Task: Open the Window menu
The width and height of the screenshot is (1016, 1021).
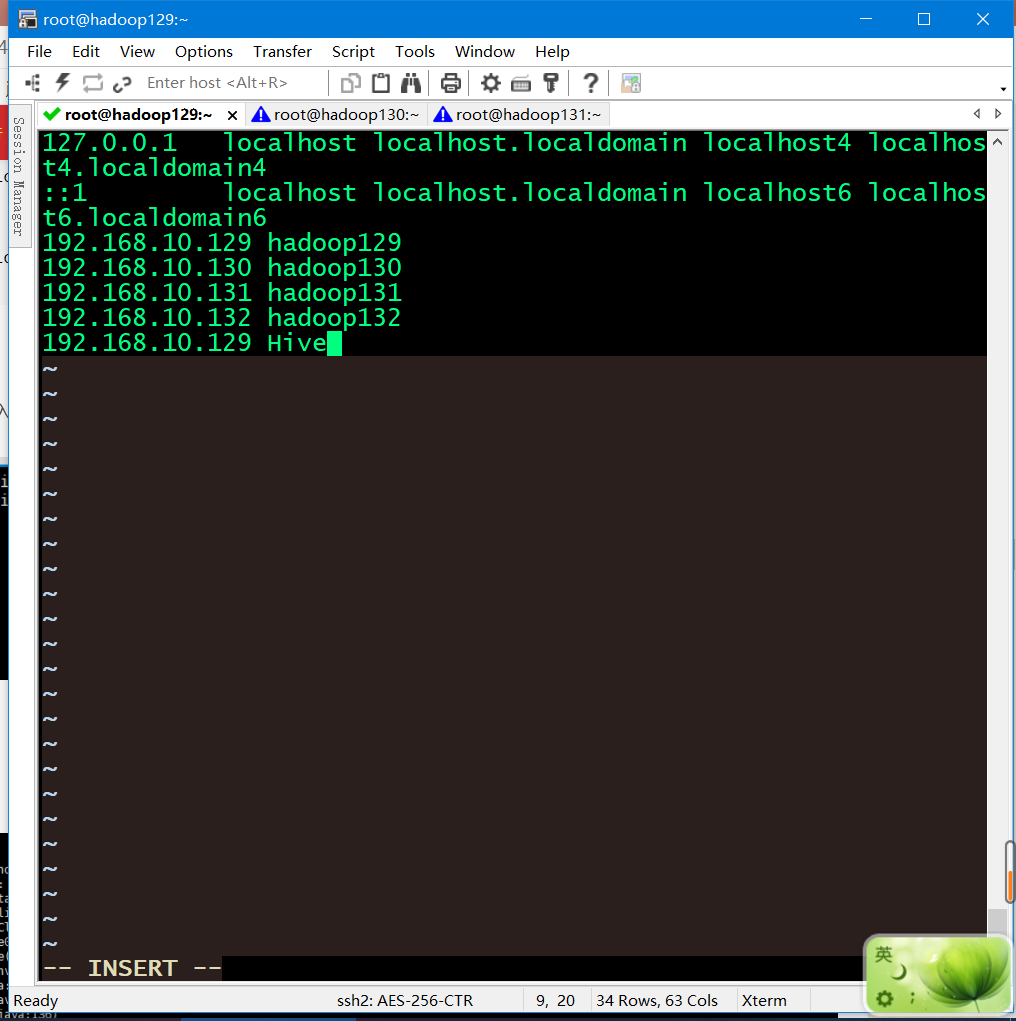Action: [x=485, y=51]
